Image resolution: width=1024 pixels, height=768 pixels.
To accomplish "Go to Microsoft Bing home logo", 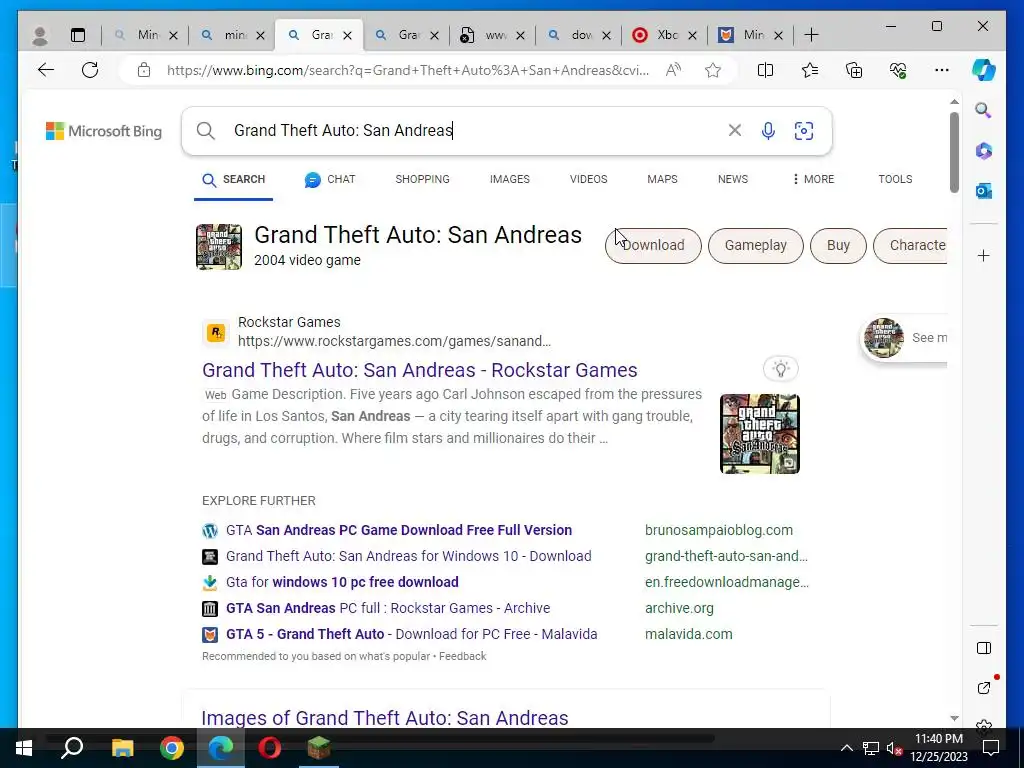I will click(104, 131).
